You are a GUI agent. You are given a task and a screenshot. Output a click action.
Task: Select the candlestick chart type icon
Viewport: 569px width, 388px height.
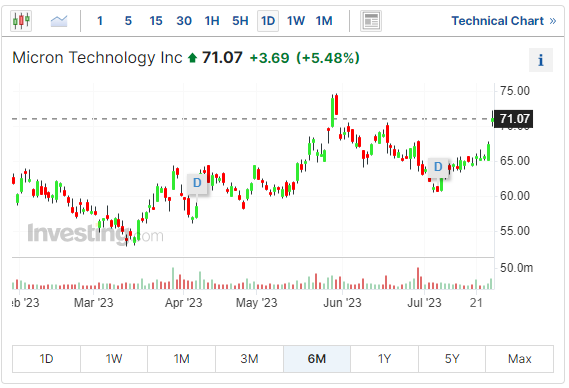pos(21,21)
